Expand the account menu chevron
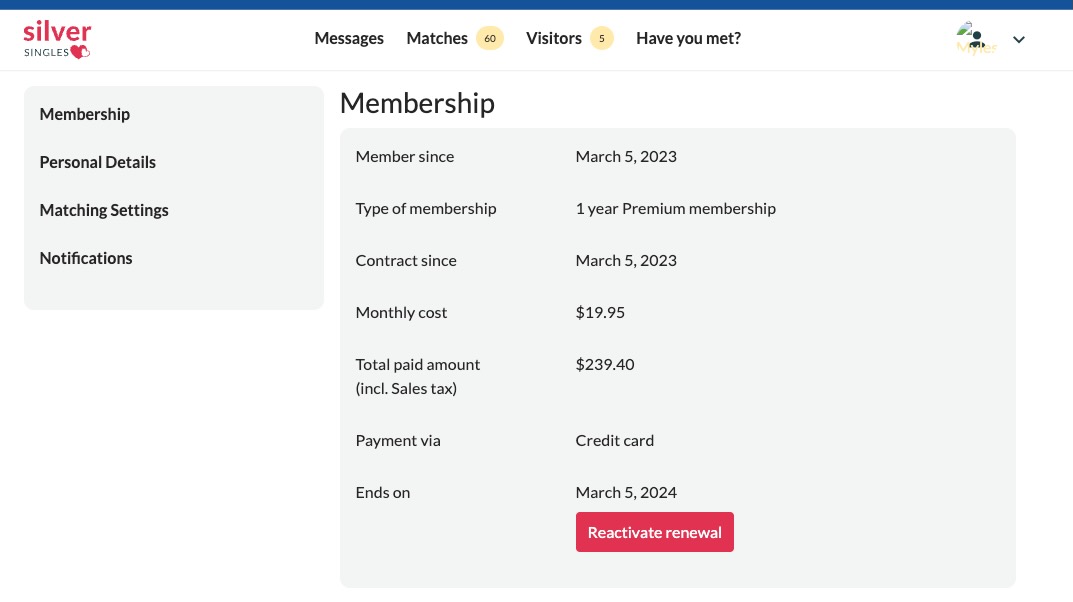The height and width of the screenshot is (602, 1073). 1019,39
